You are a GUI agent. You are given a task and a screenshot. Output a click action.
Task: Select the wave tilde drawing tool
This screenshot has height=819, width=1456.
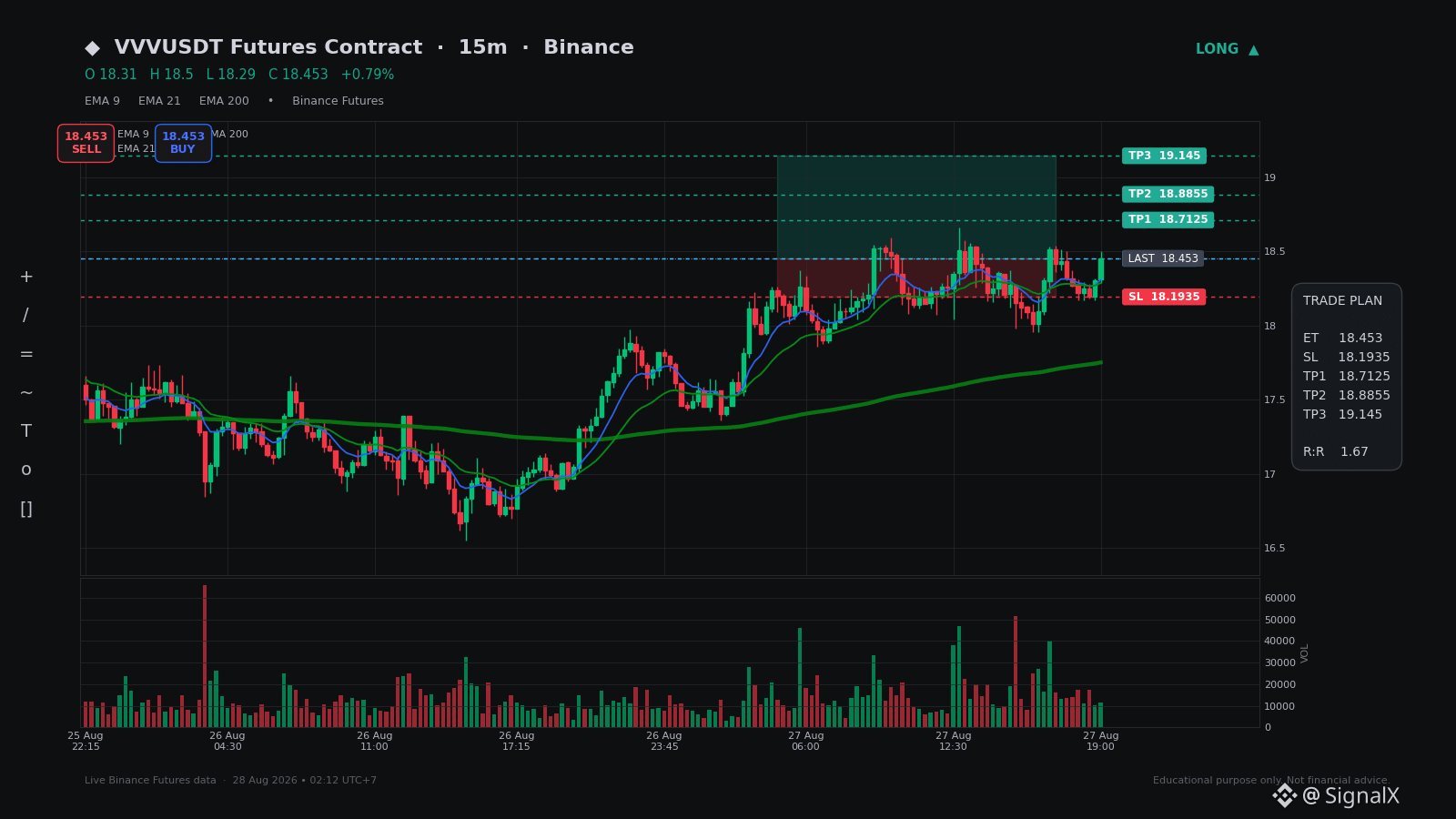click(x=26, y=393)
